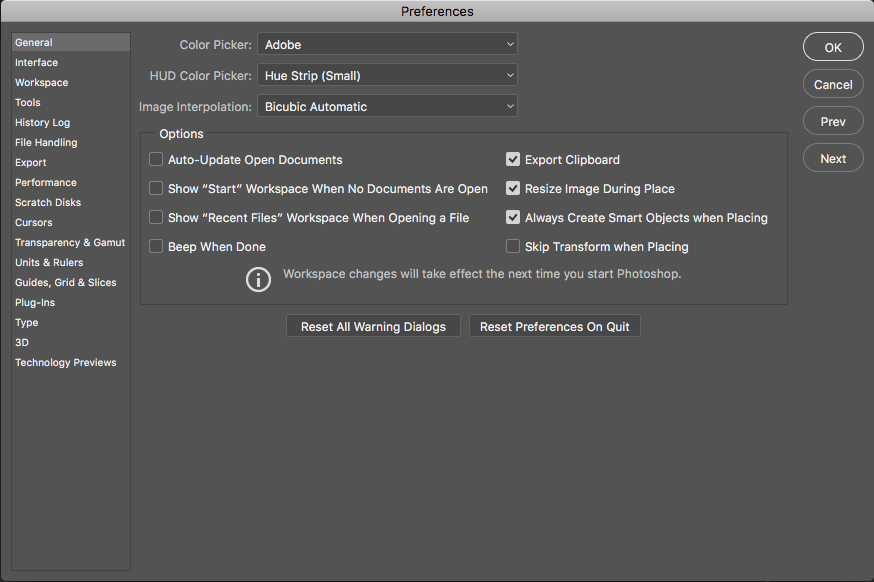Open the HUD Color Picker dropdown
874x582 pixels.
387,75
